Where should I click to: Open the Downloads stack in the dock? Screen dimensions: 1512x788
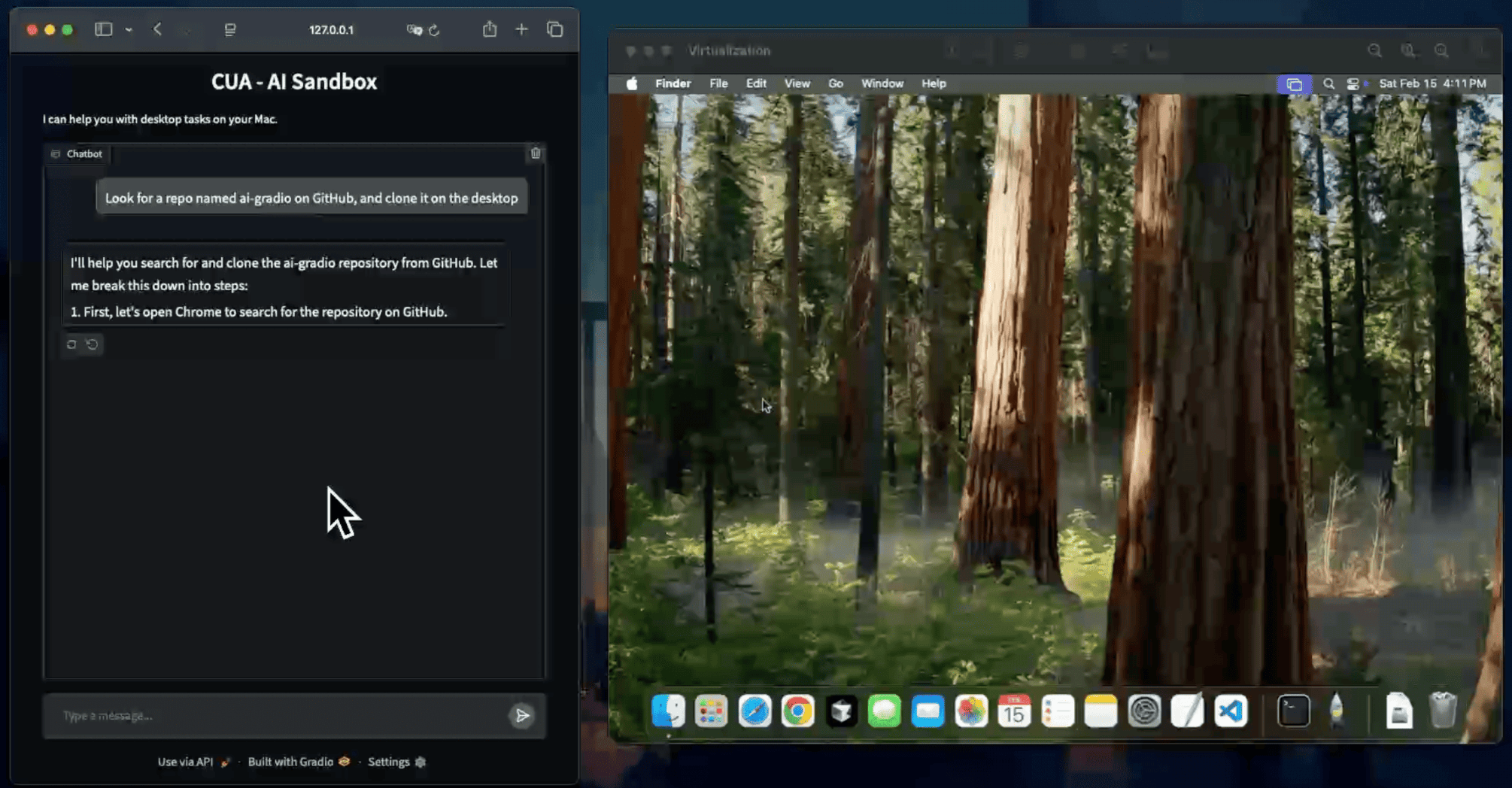[1399, 711]
